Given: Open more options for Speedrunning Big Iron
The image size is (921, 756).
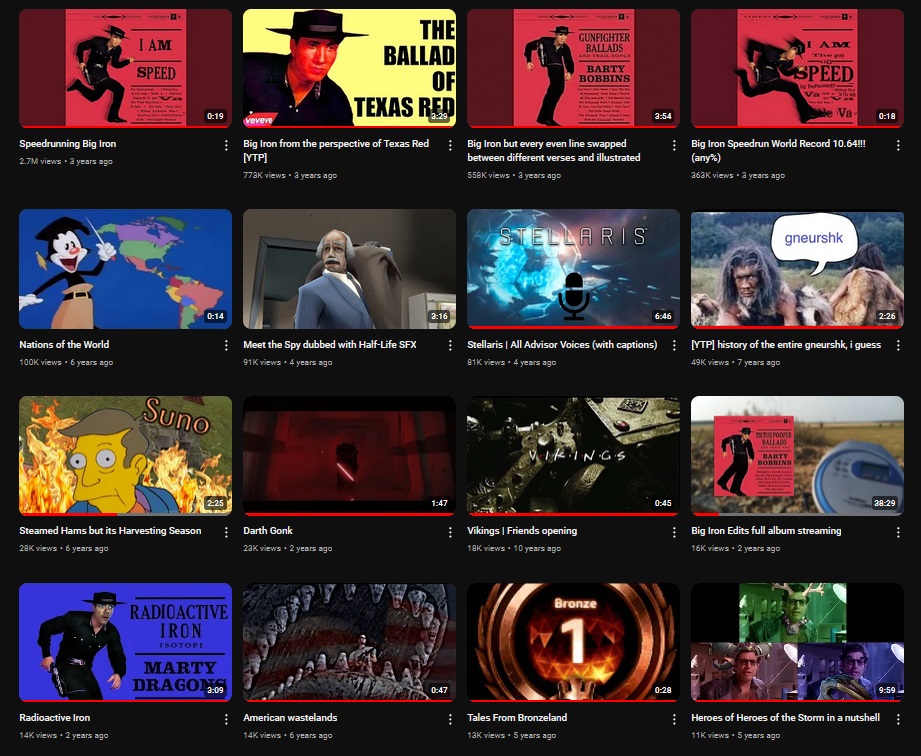Looking at the screenshot, I should pos(226,145).
